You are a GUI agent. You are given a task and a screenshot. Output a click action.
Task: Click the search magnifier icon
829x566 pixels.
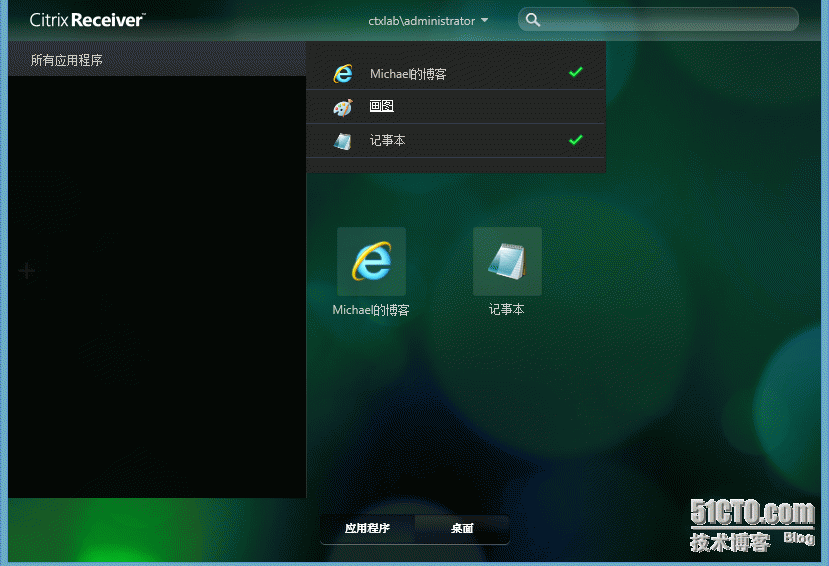pyautogui.click(x=532, y=20)
